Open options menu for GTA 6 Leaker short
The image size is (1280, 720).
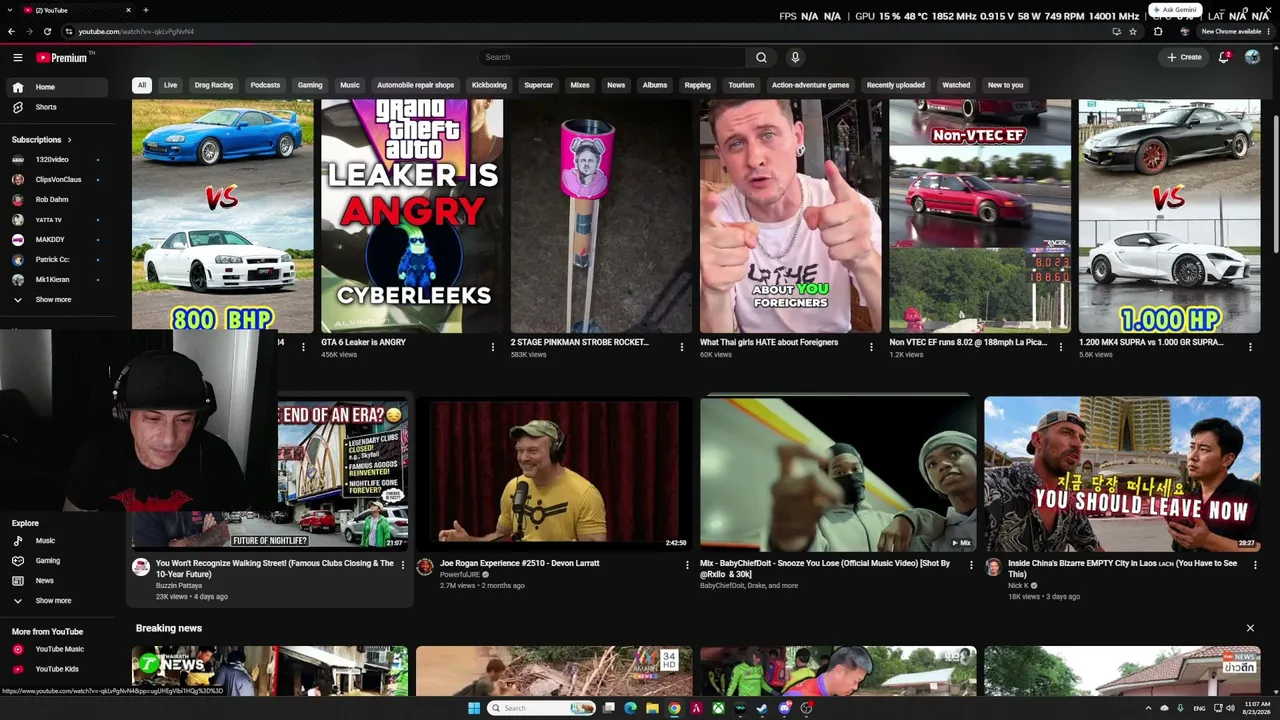pyautogui.click(x=492, y=347)
